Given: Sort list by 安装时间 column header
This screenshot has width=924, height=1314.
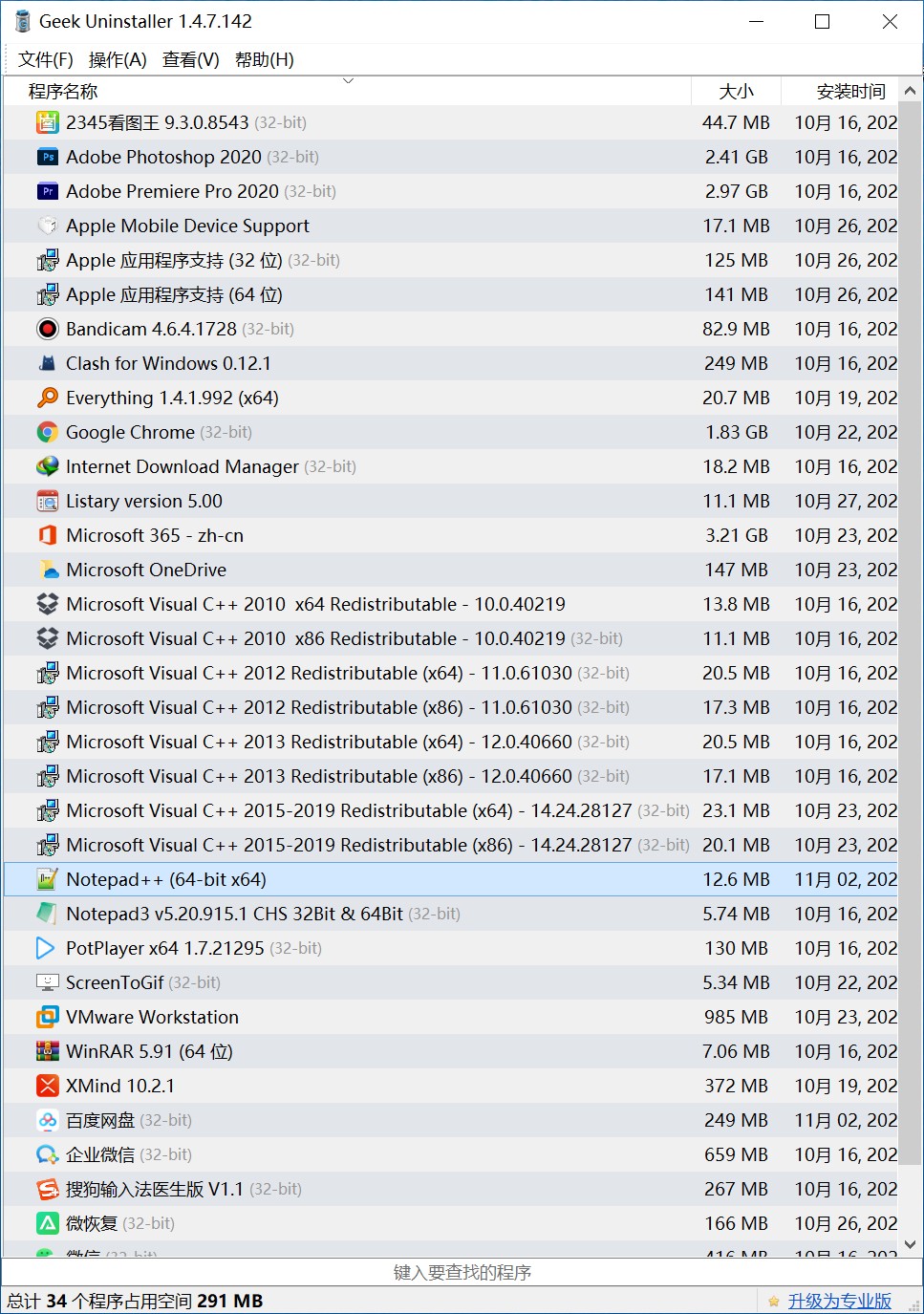Looking at the screenshot, I should pos(840,91).
